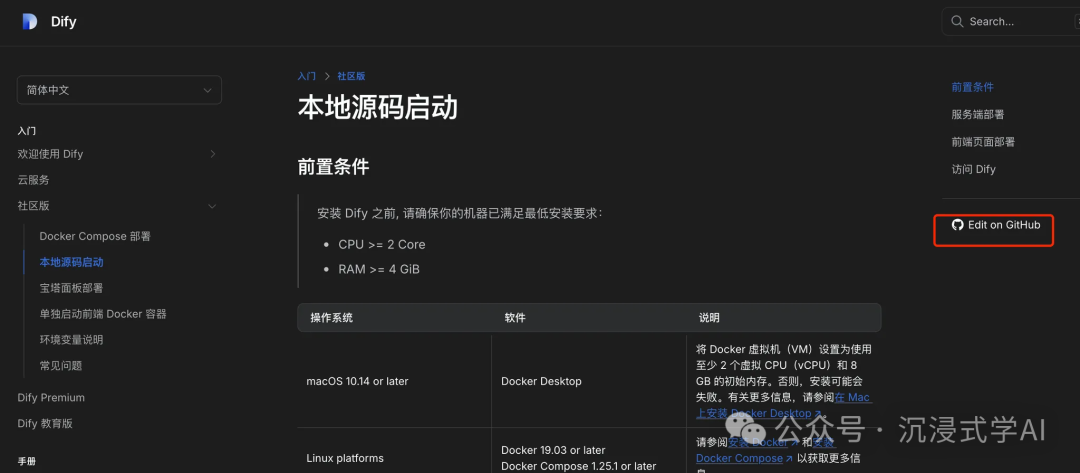Viewport: 1080px width, 473px height.
Task: Click the 社区版 breadcrumb link
Action: (x=351, y=76)
